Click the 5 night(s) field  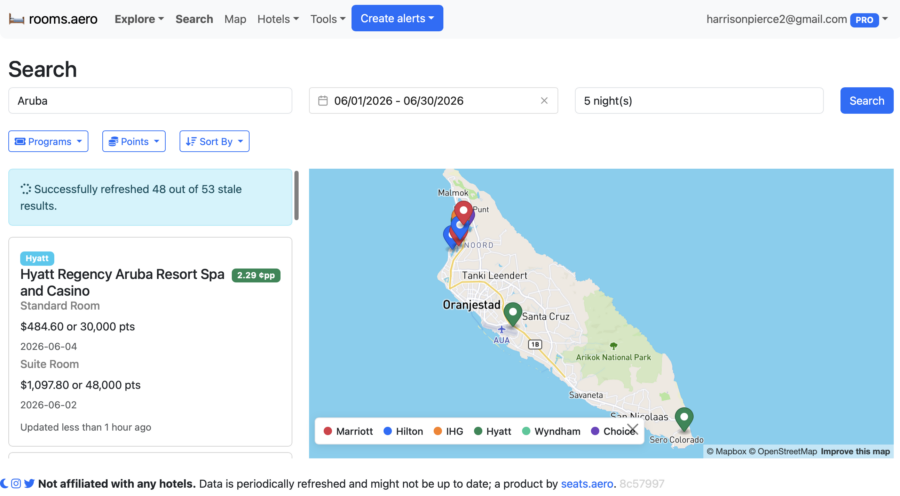[x=699, y=100]
